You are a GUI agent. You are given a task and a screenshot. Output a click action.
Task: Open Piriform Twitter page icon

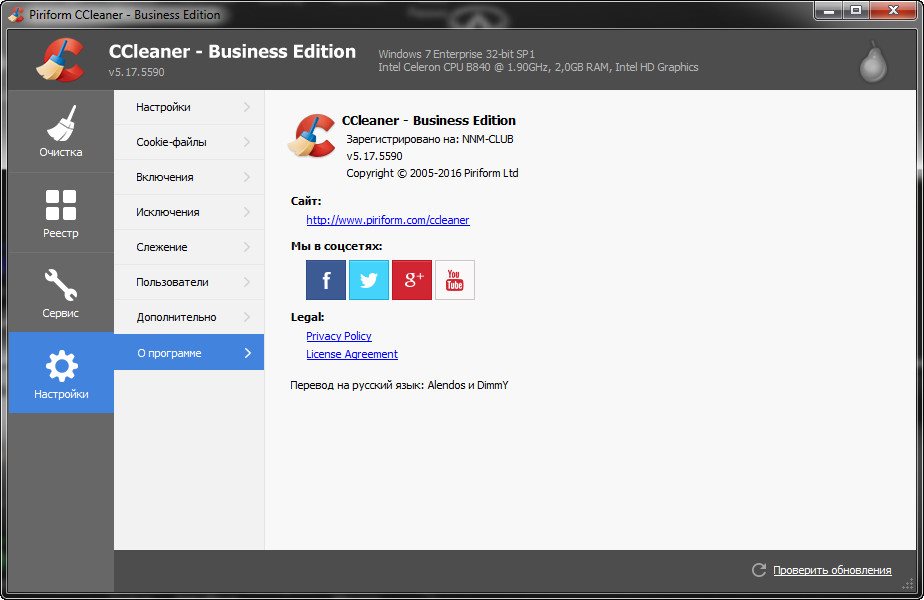369,280
